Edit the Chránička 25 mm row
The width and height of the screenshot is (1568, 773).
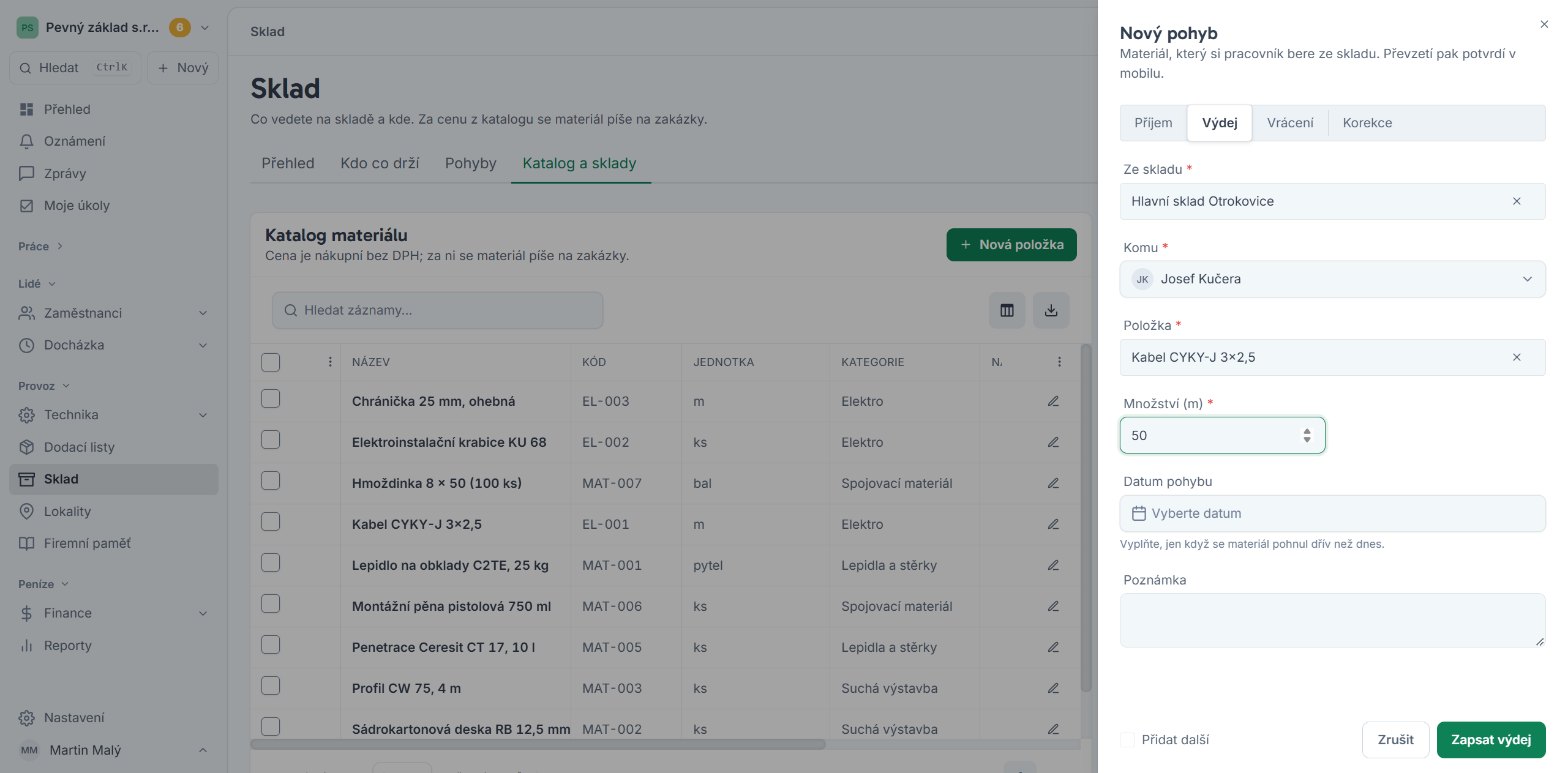click(1053, 401)
